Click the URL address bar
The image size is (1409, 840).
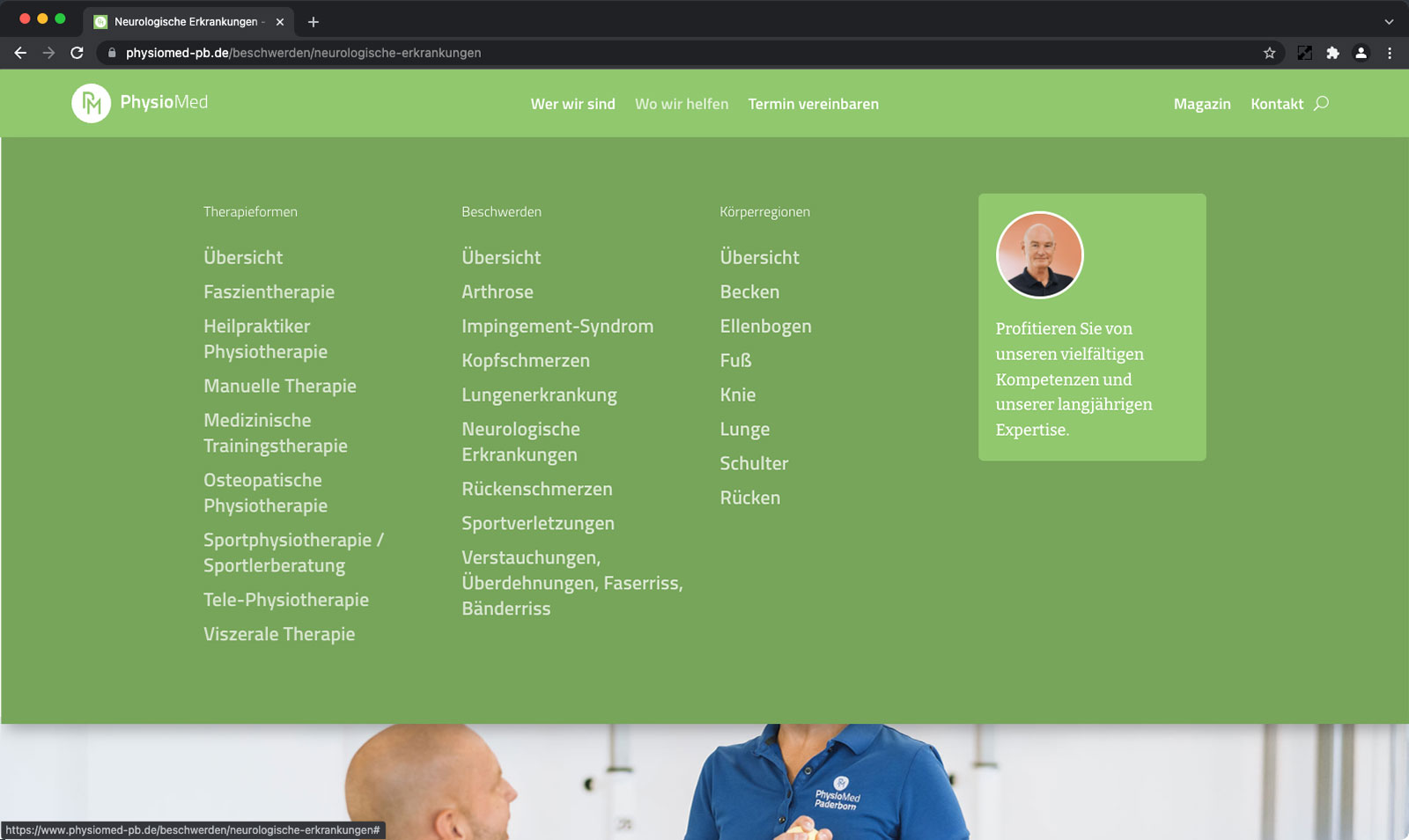[x=616, y=53]
